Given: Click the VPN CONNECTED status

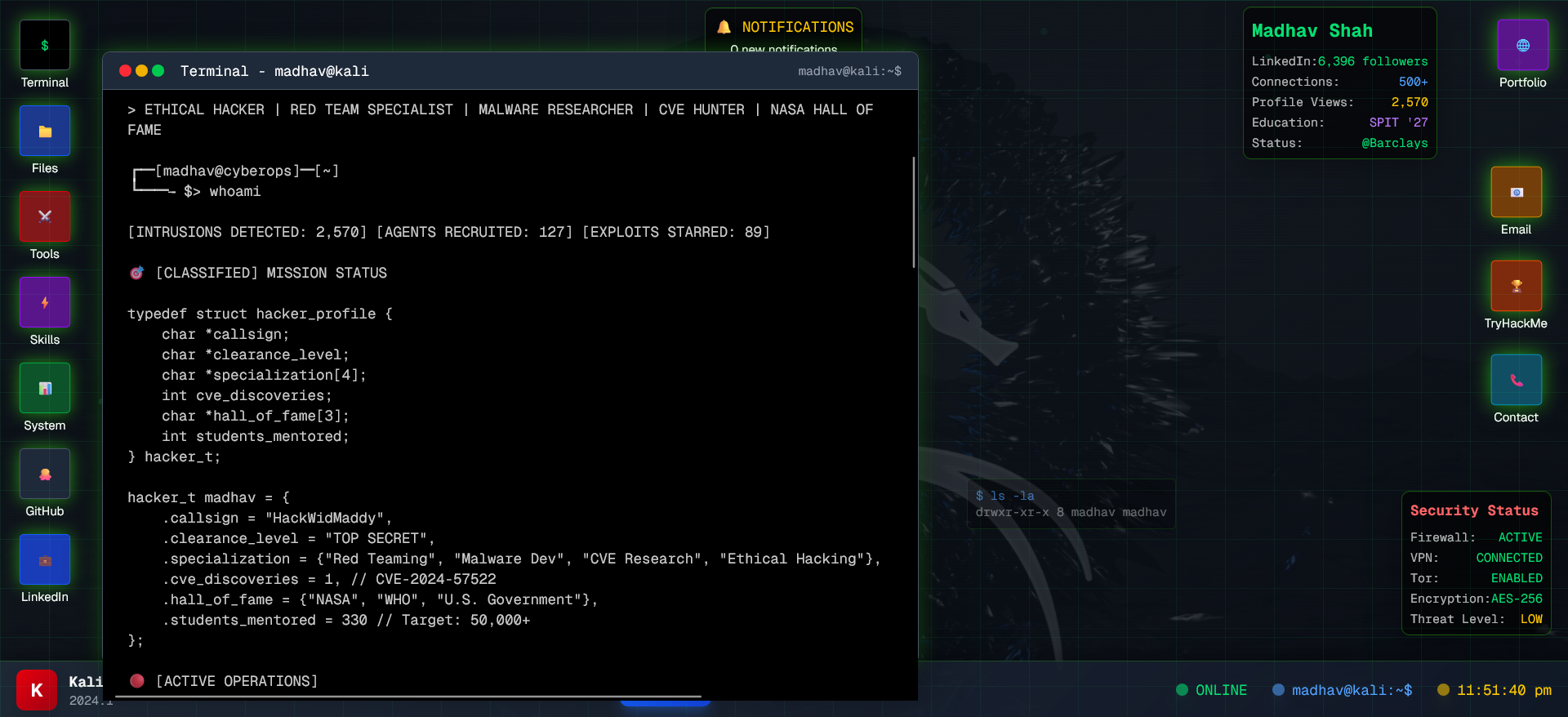Looking at the screenshot, I should pyautogui.click(x=1509, y=558).
